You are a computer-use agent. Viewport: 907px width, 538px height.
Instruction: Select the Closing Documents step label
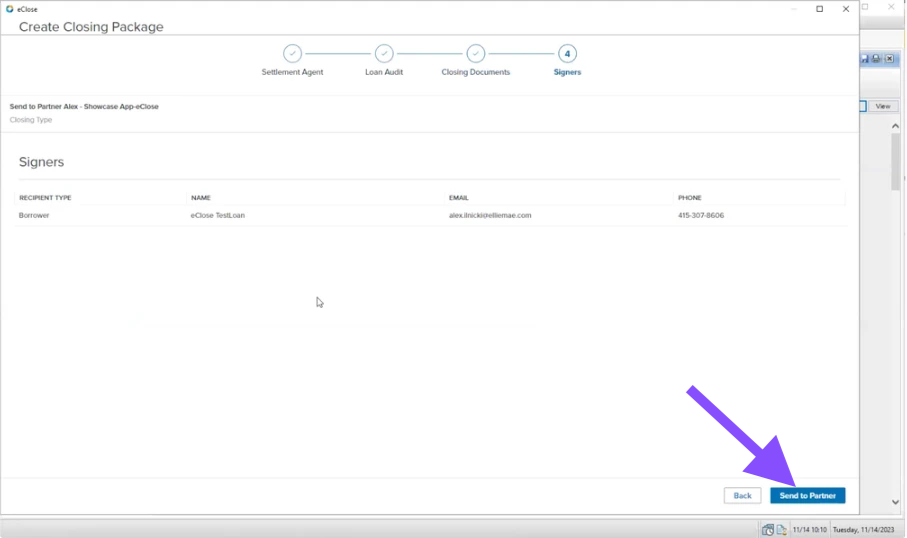pos(475,72)
